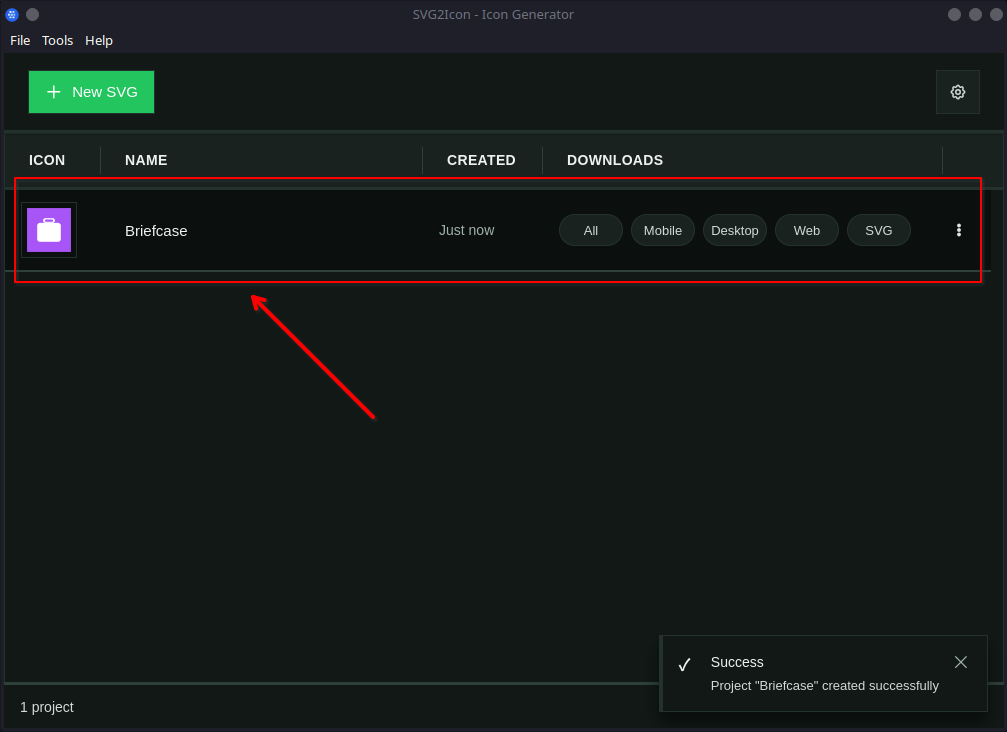
Task: Click the checkmark icon in Success toast
Action: click(684, 665)
